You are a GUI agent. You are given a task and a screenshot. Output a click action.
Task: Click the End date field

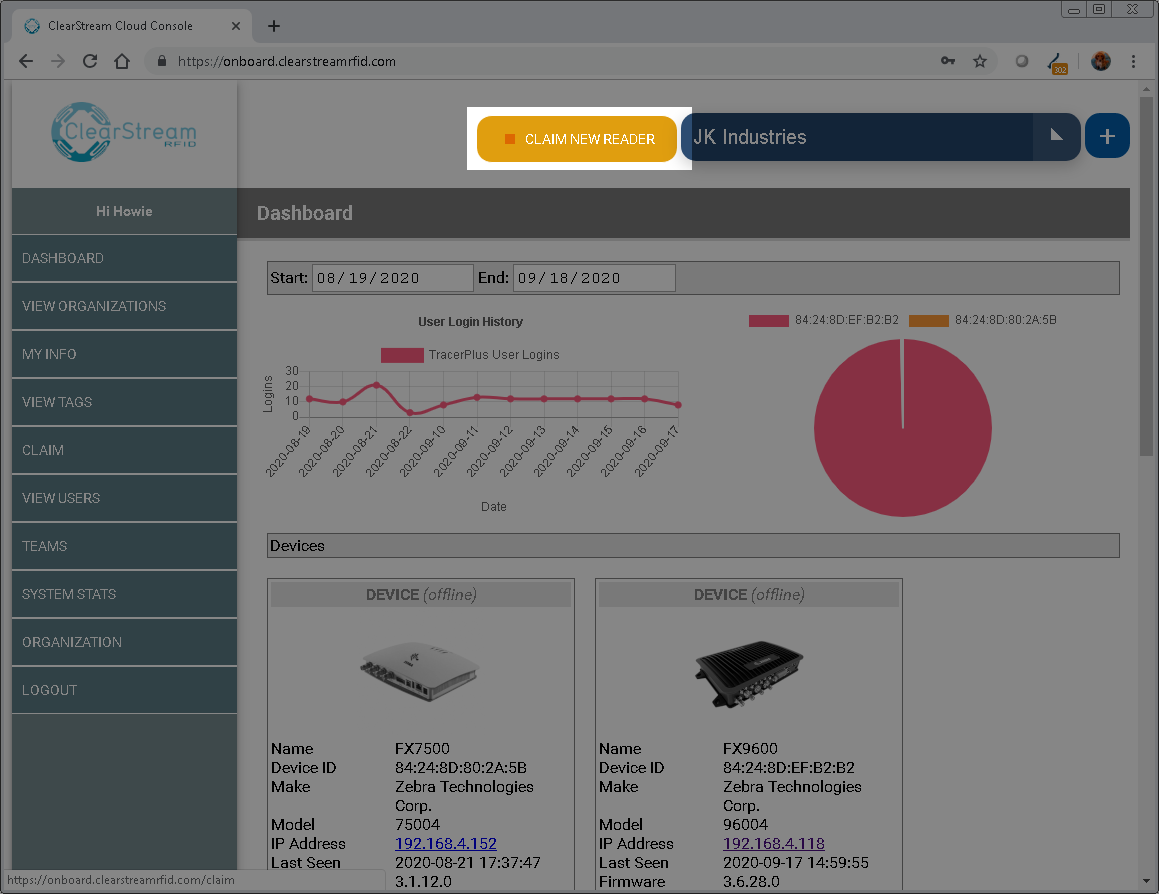click(594, 278)
